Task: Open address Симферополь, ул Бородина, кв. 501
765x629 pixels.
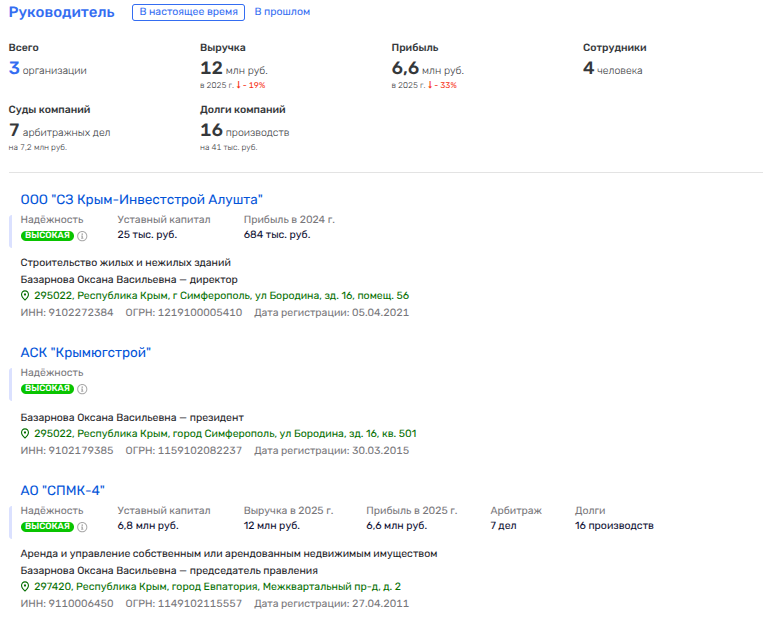Action: (225, 434)
